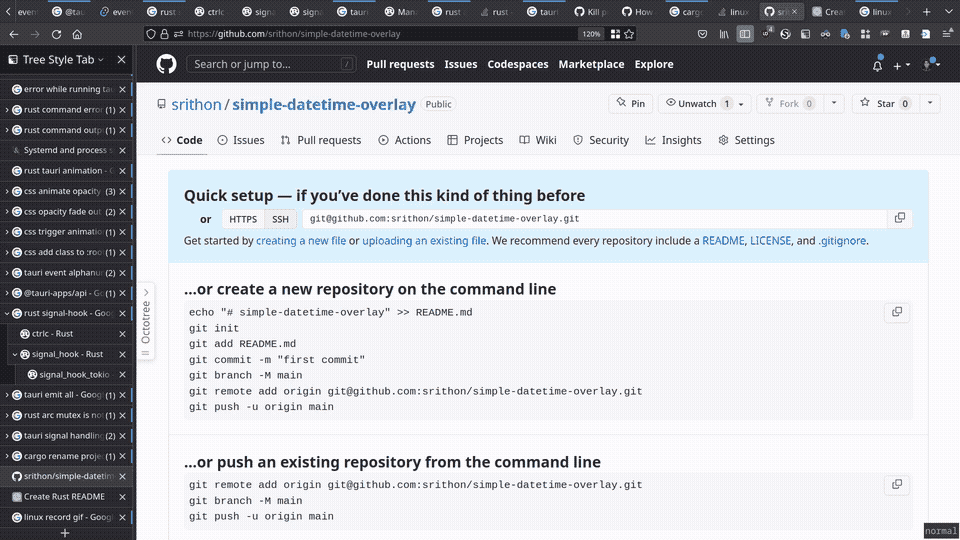Collapse the 'signal_hook - Rust' tab tree
The width and height of the screenshot is (960, 540).
(15, 354)
